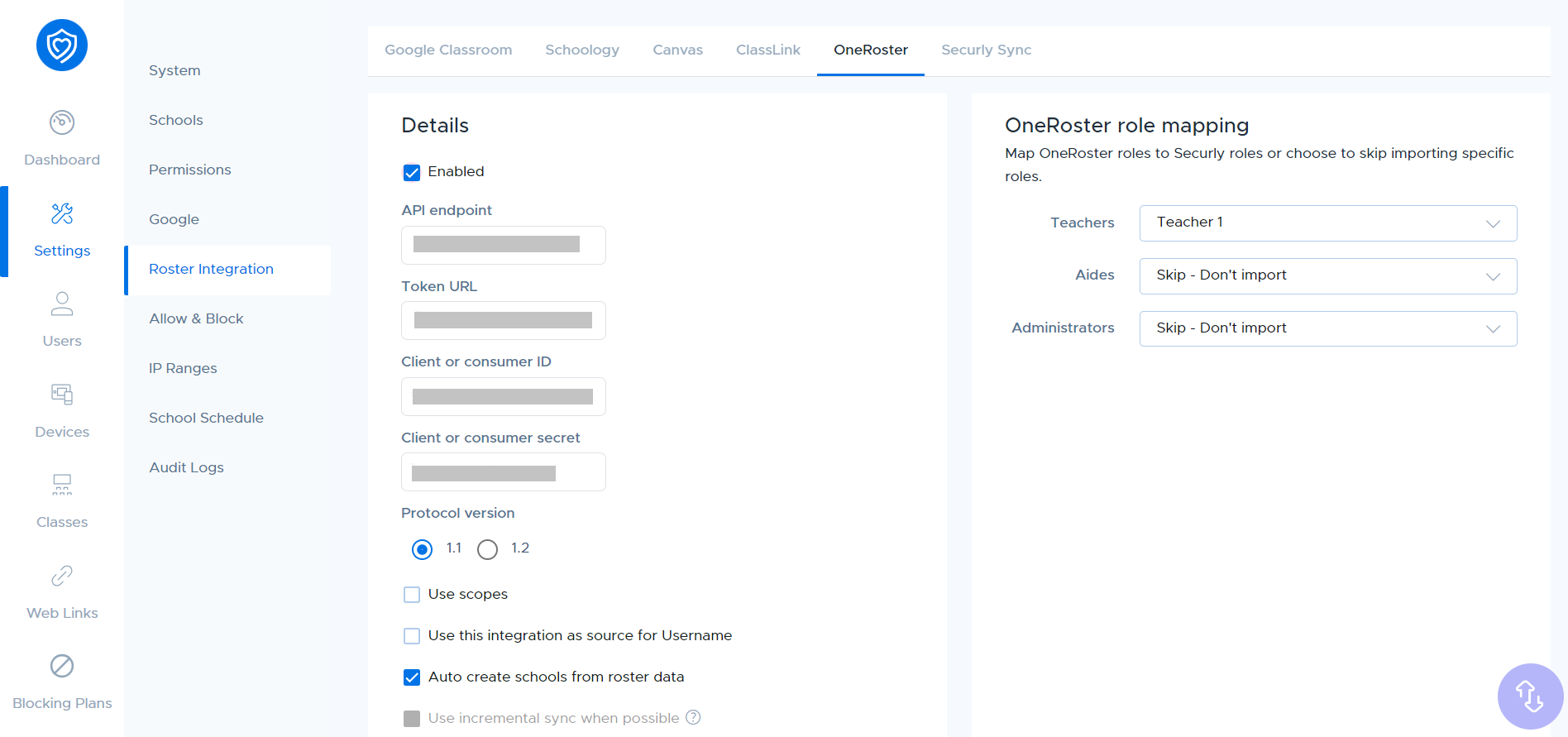1568x737 pixels.
Task: Click the Client or consumer ID field
Action: [x=504, y=396]
